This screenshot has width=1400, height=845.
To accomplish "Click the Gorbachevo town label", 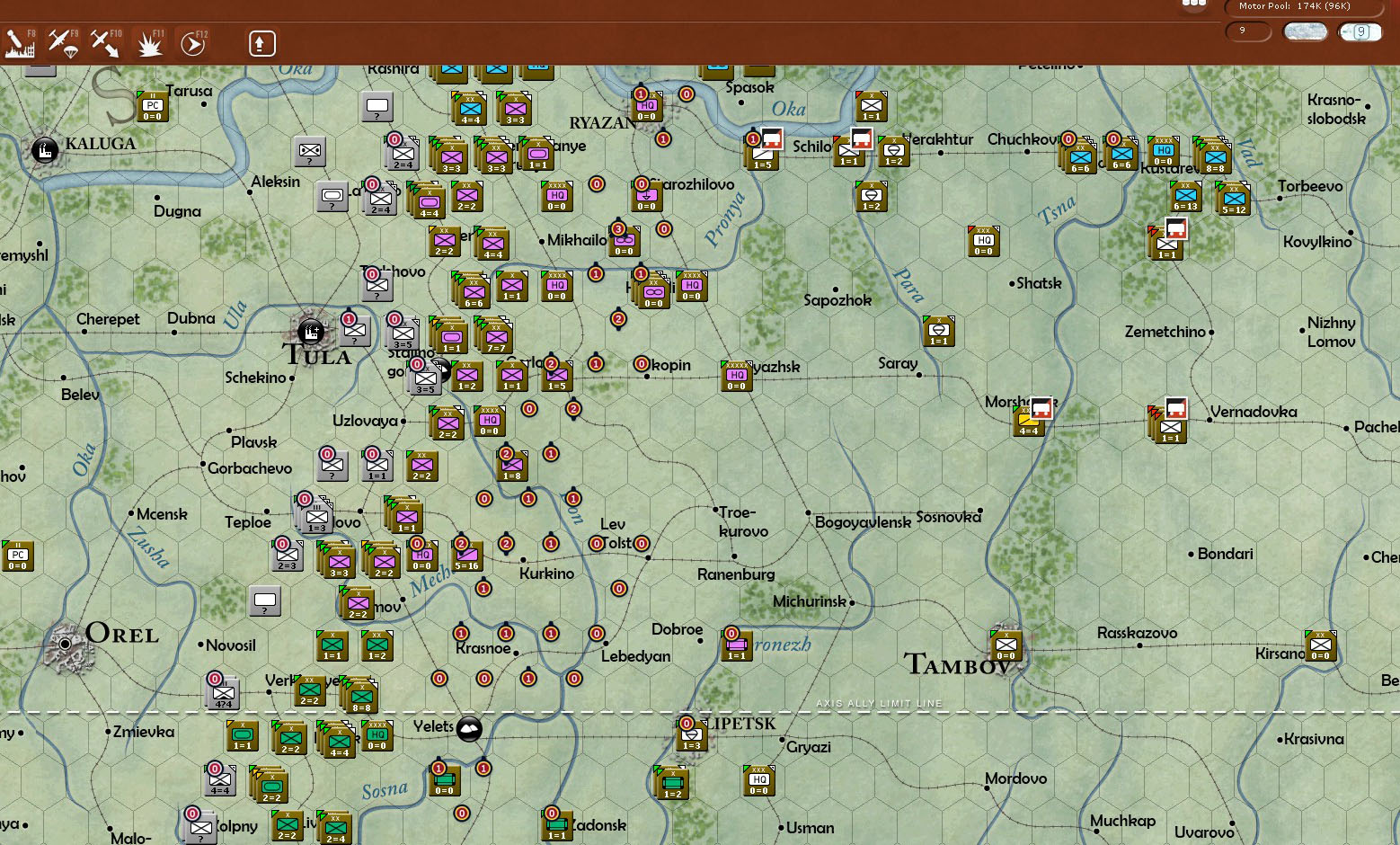I will (250, 468).
